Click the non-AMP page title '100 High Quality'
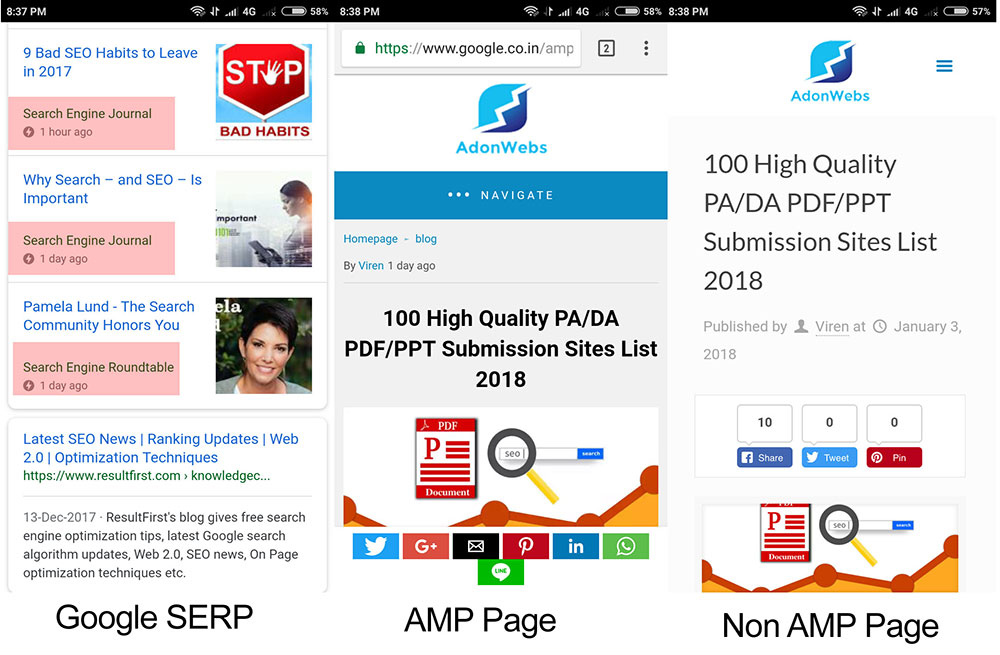Image resolution: width=1000 pixels, height=655 pixels. coord(820,223)
